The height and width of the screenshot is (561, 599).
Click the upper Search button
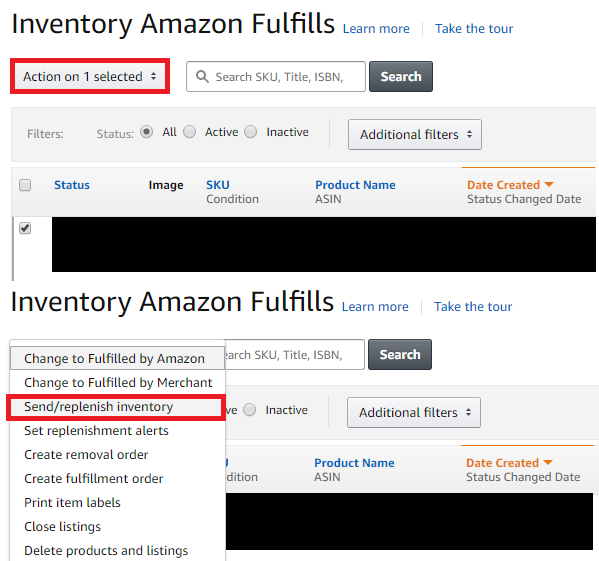401,76
